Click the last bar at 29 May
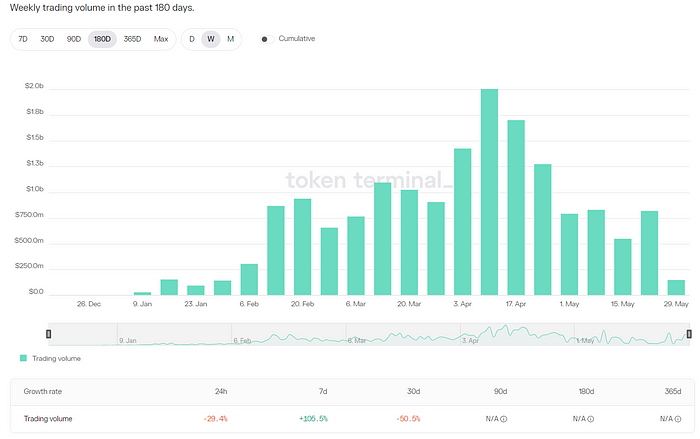 click(676, 288)
